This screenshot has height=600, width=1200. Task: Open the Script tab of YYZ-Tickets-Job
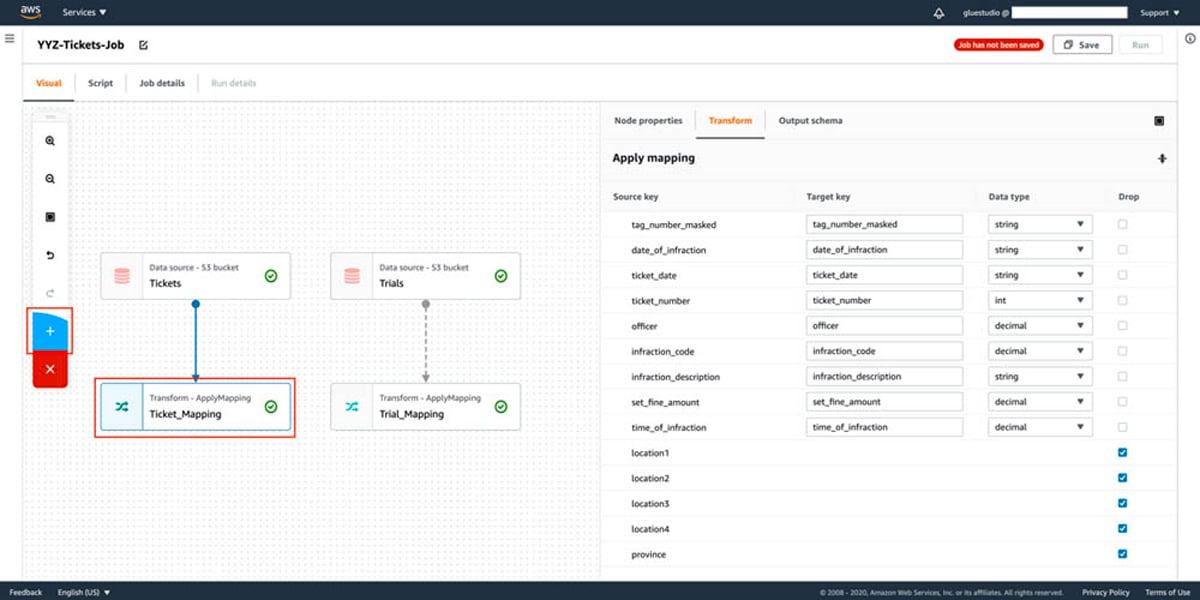[x=99, y=83]
